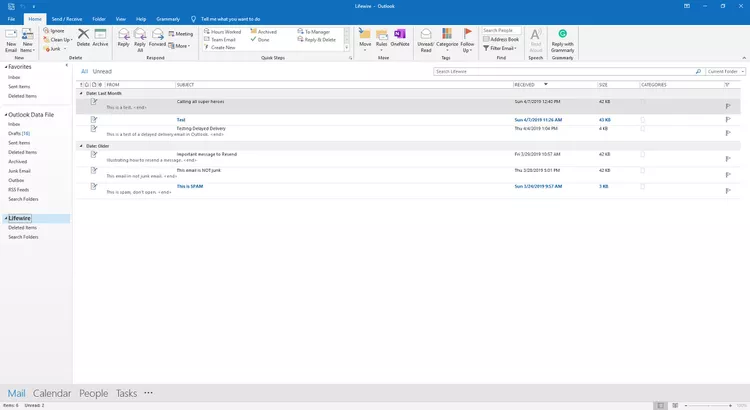
Task: Open the Address Book
Action: coord(501,39)
